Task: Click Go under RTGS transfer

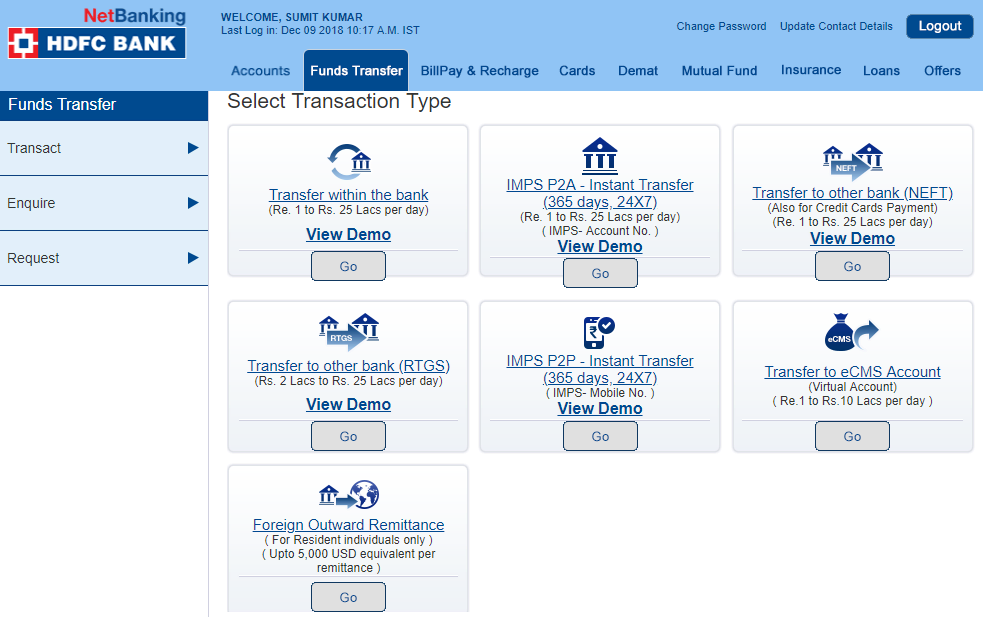Action: [349, 436]
